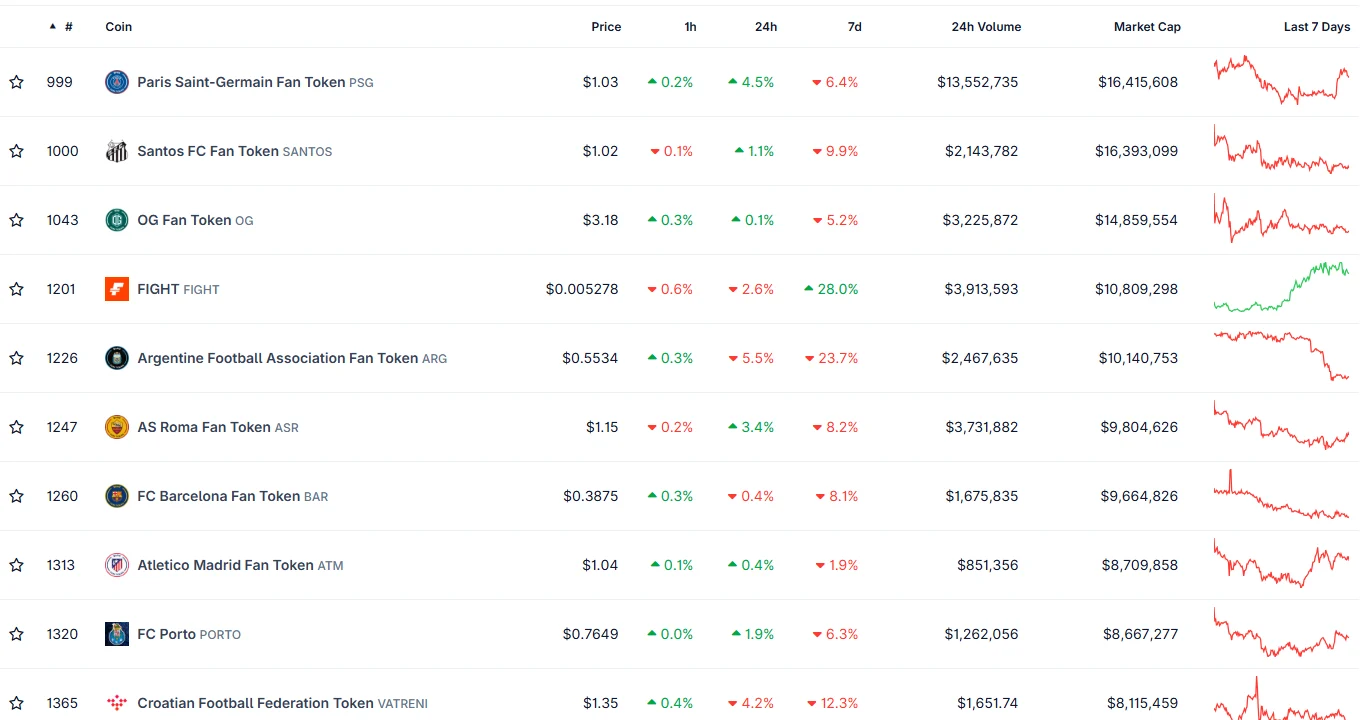Screen dimensions: 1372x720
Task: Toggle the star for FIGHT coin
Action: [x=16, y=289]
